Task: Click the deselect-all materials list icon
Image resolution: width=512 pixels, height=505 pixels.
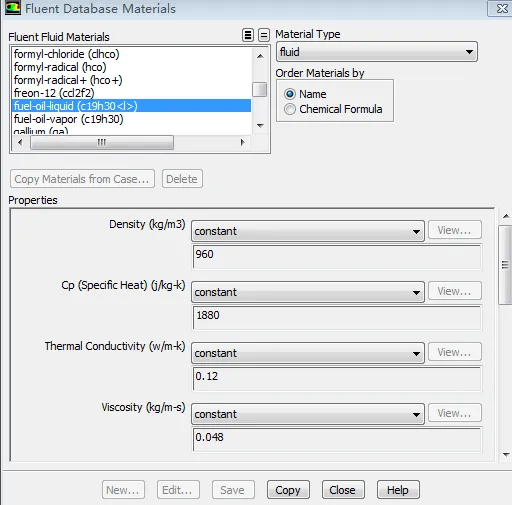Action: click(264, 35)
